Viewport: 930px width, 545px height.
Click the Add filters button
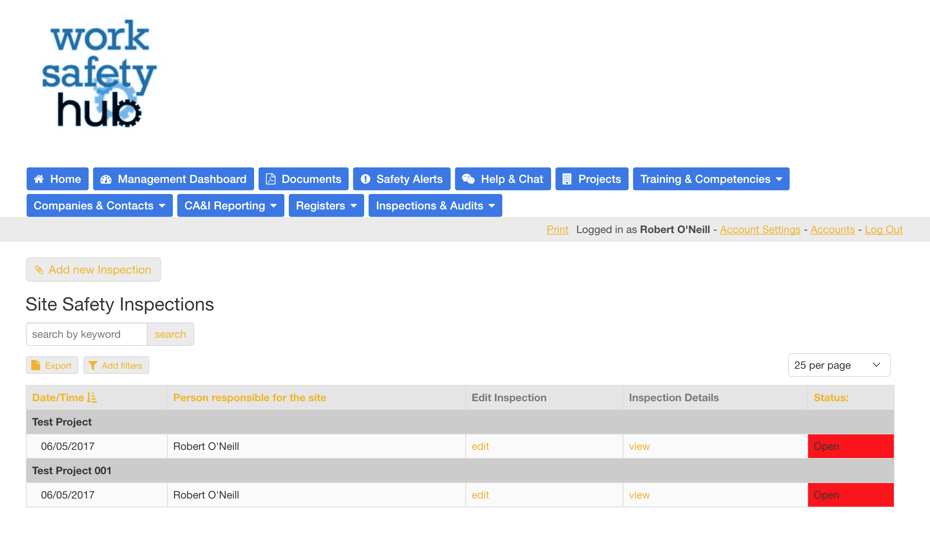116,366
